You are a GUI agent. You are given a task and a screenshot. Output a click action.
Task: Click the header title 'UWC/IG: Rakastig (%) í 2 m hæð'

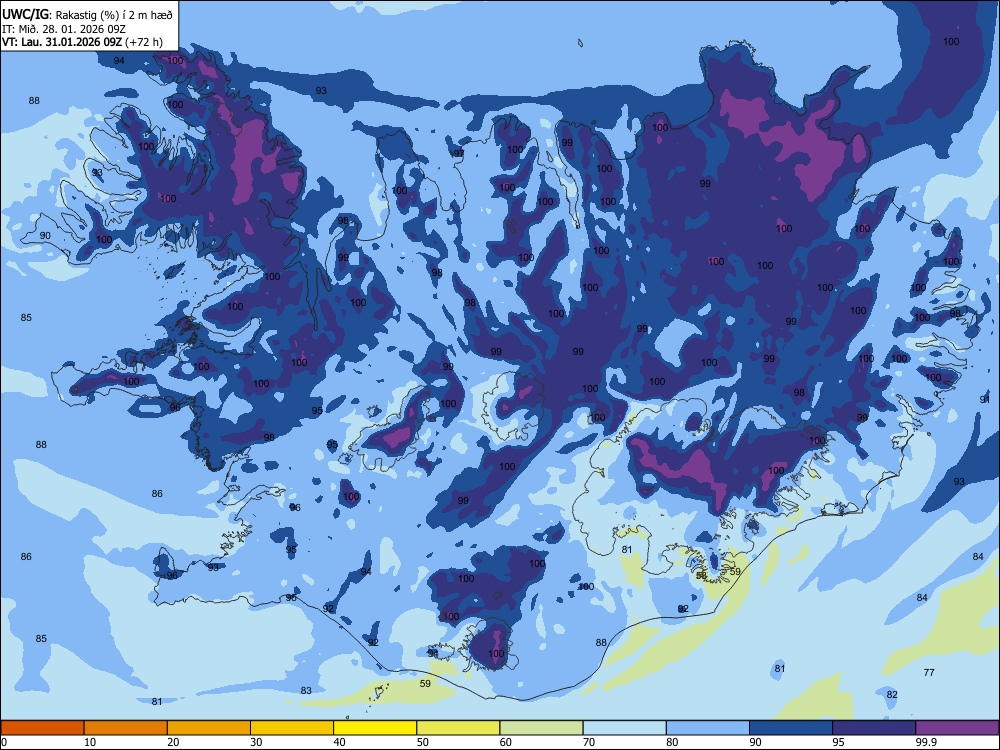point(87,14)
